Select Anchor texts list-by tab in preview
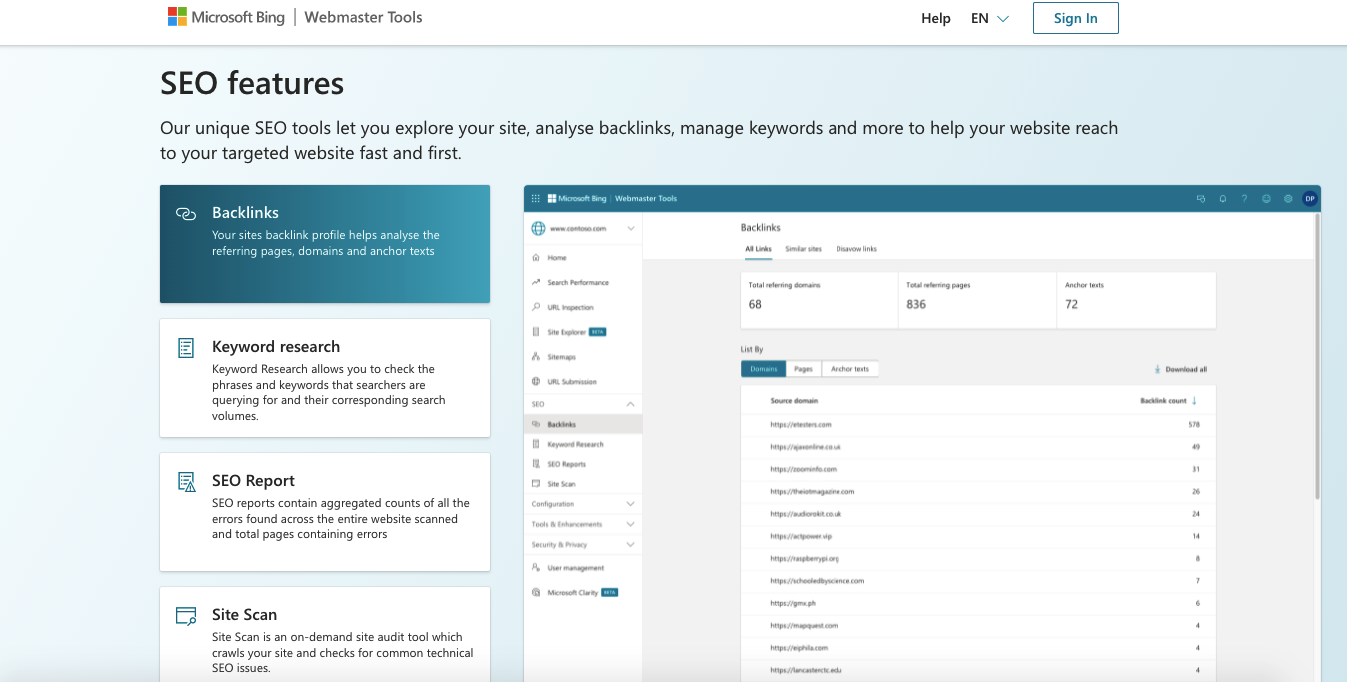Viewport: 1347px width, 682px height. point(850,369)
